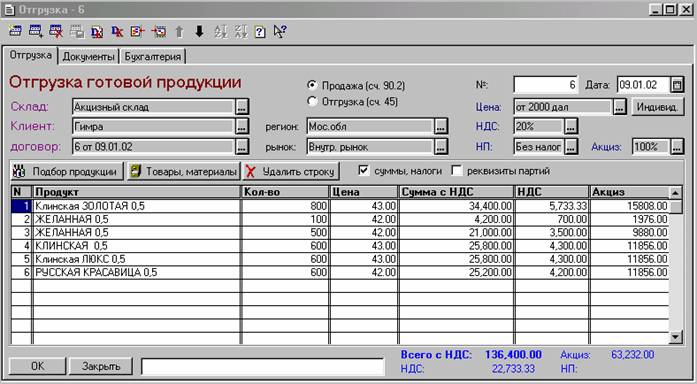Image resolution: width=697 pixels, height=384 pixels.
Task: Click the table scrollbar down arrow
Action: click(x=676, y=337)
